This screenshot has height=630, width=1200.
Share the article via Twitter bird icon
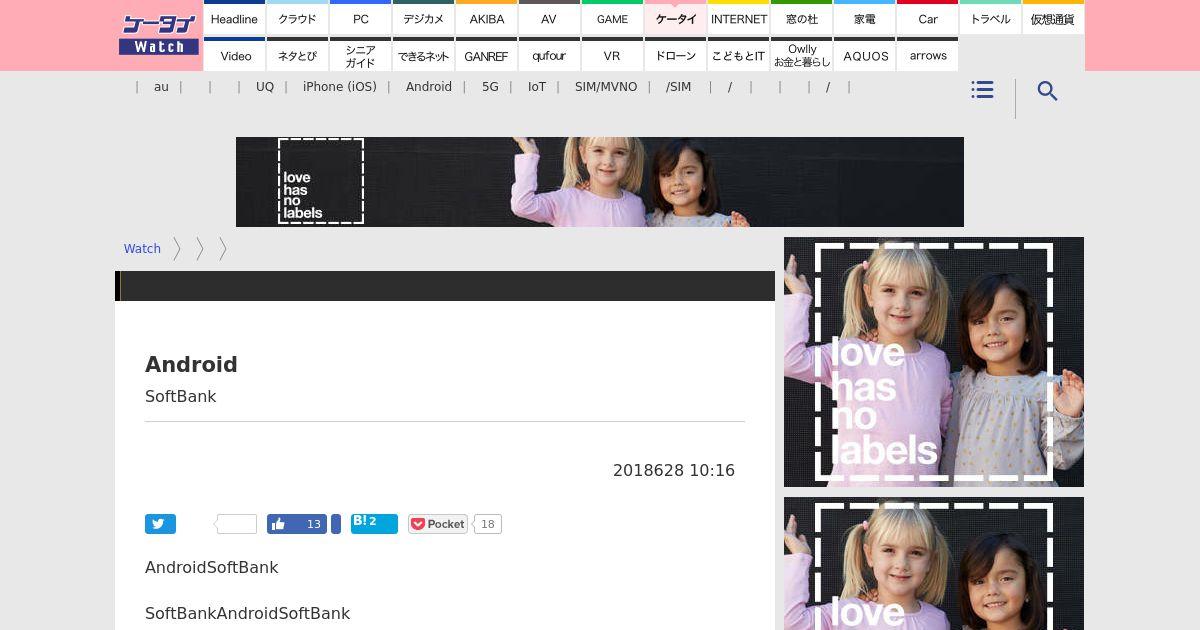tap(160, 524)
